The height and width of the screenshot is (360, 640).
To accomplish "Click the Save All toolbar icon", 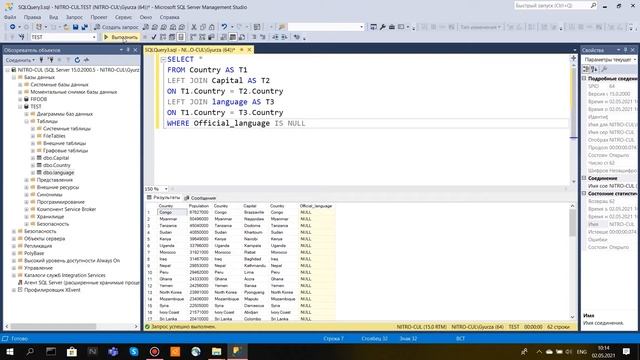I will (x=84, y=27).
